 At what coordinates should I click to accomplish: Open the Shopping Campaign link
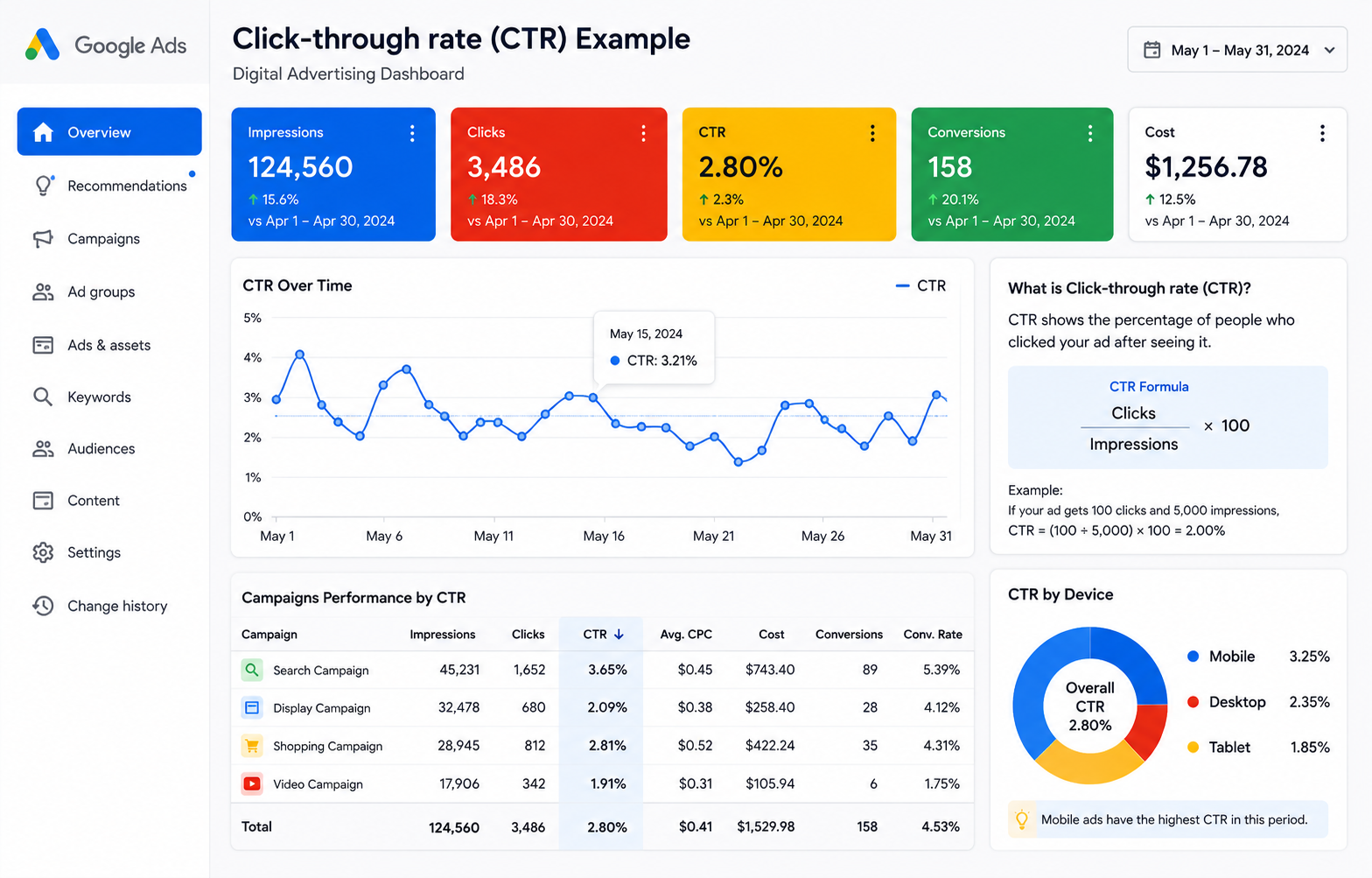[x=327, y=747]
